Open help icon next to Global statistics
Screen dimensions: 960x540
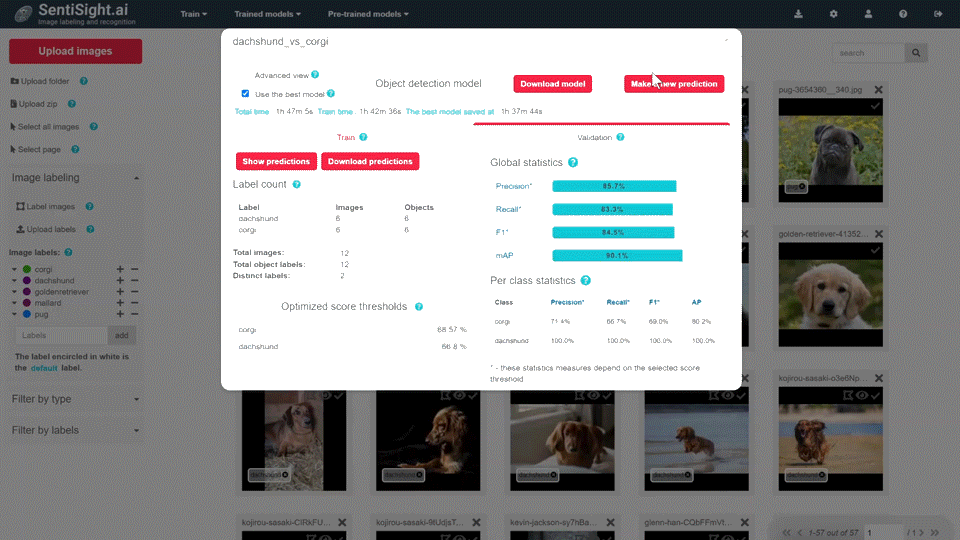point(572,162)
